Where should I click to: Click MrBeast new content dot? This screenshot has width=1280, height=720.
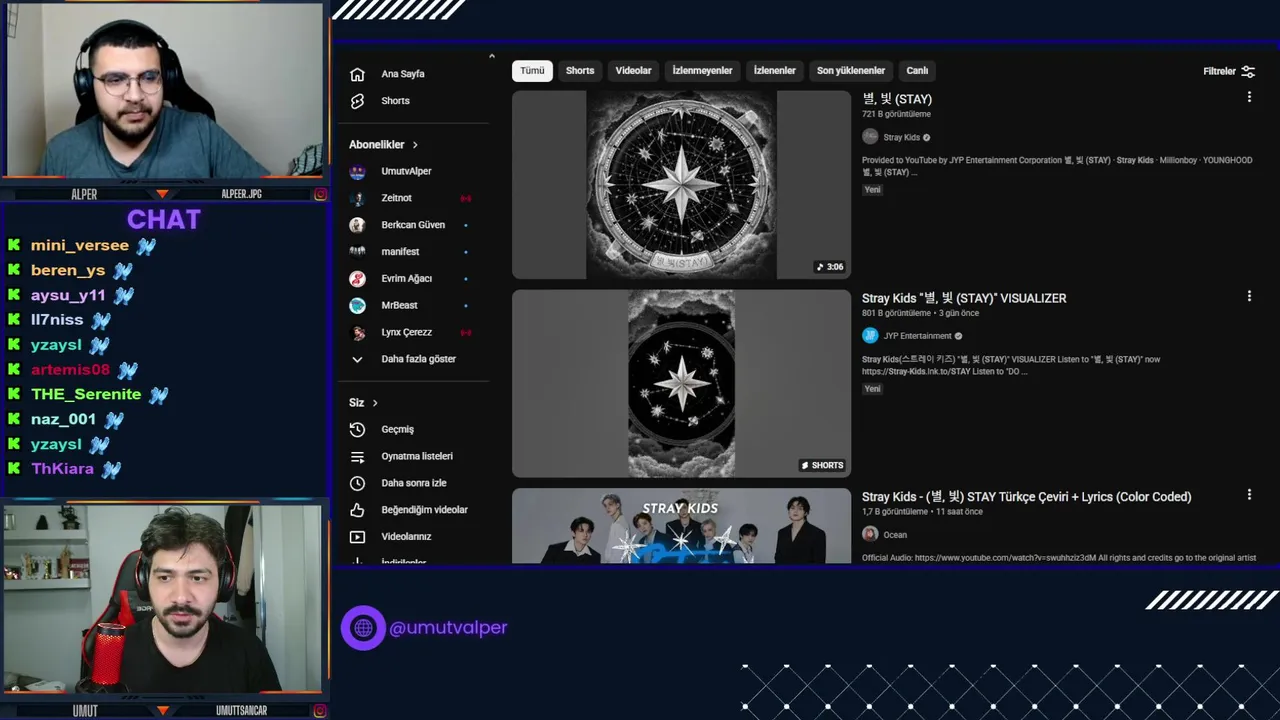tap(466, 305)
